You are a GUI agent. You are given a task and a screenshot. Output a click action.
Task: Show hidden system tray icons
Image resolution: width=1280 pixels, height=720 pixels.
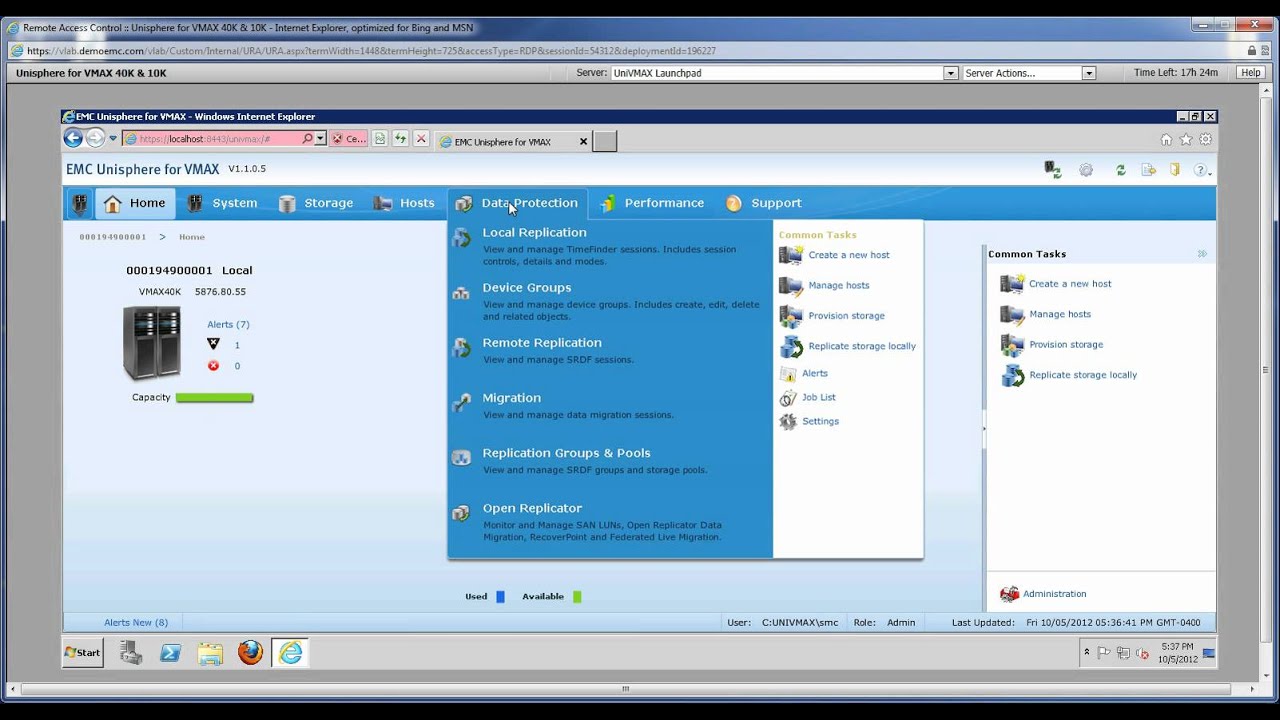1087,652
